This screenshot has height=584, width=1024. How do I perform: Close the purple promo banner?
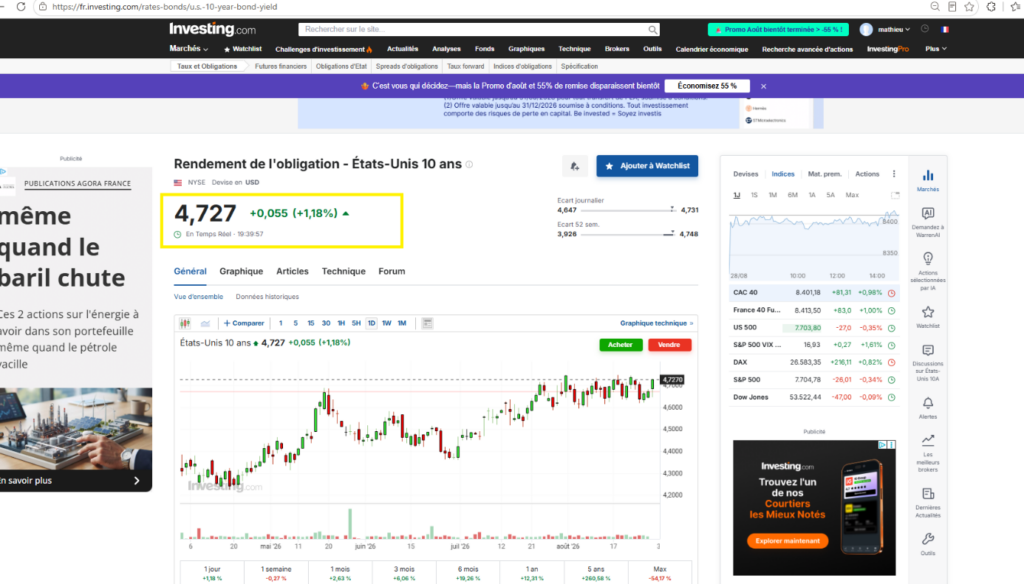pos(763,86)
